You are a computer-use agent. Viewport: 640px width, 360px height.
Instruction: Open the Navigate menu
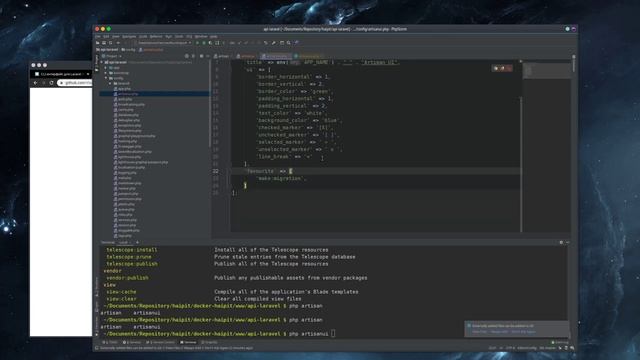tap(129, 36)
